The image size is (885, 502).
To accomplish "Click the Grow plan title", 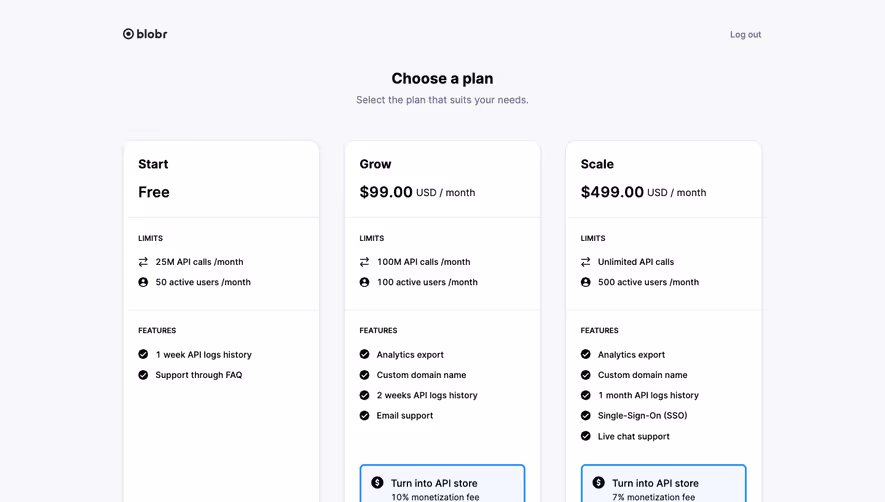I will tap(375, 164).
